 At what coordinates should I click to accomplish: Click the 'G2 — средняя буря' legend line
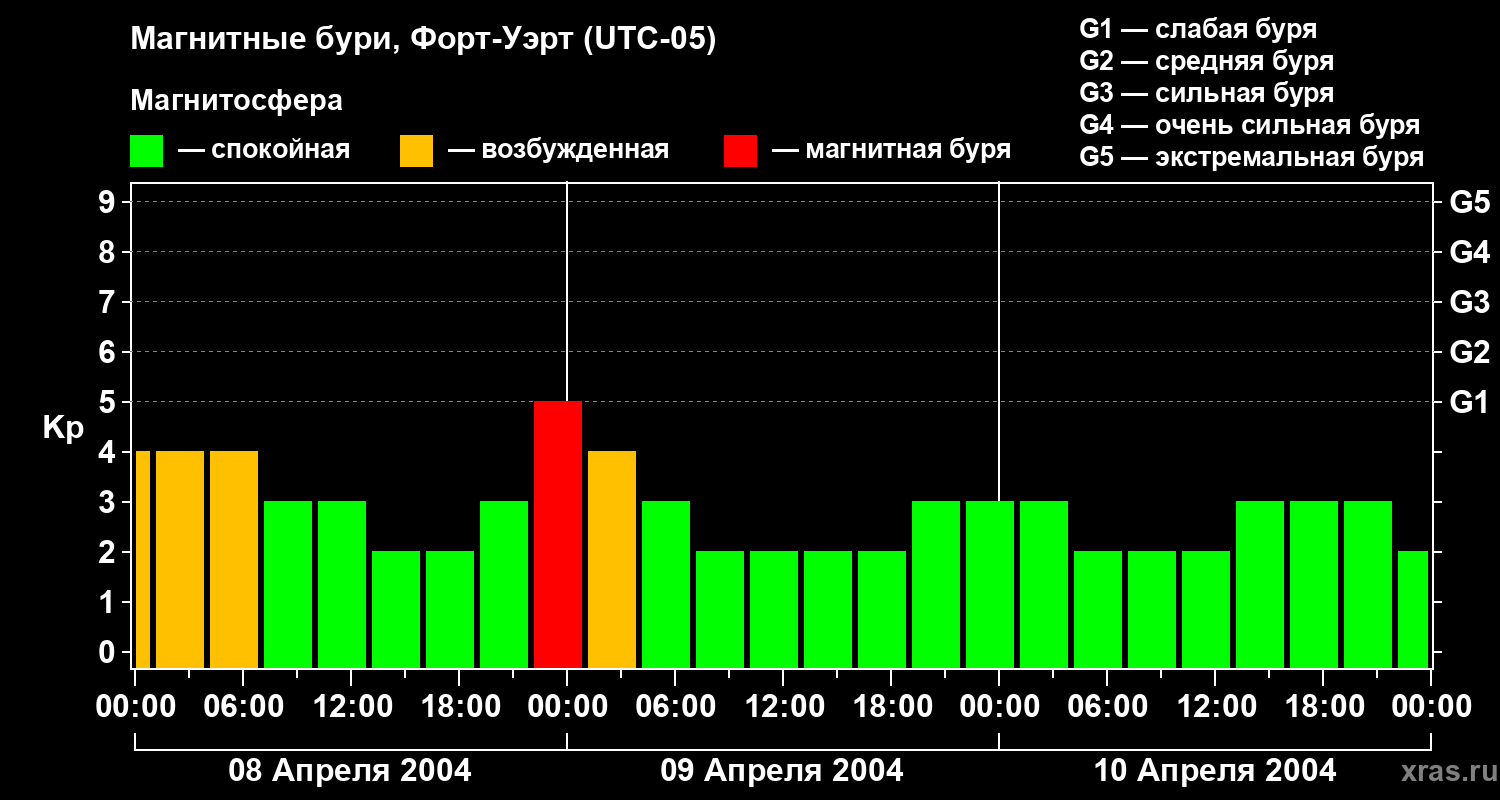click(1206, 61)
